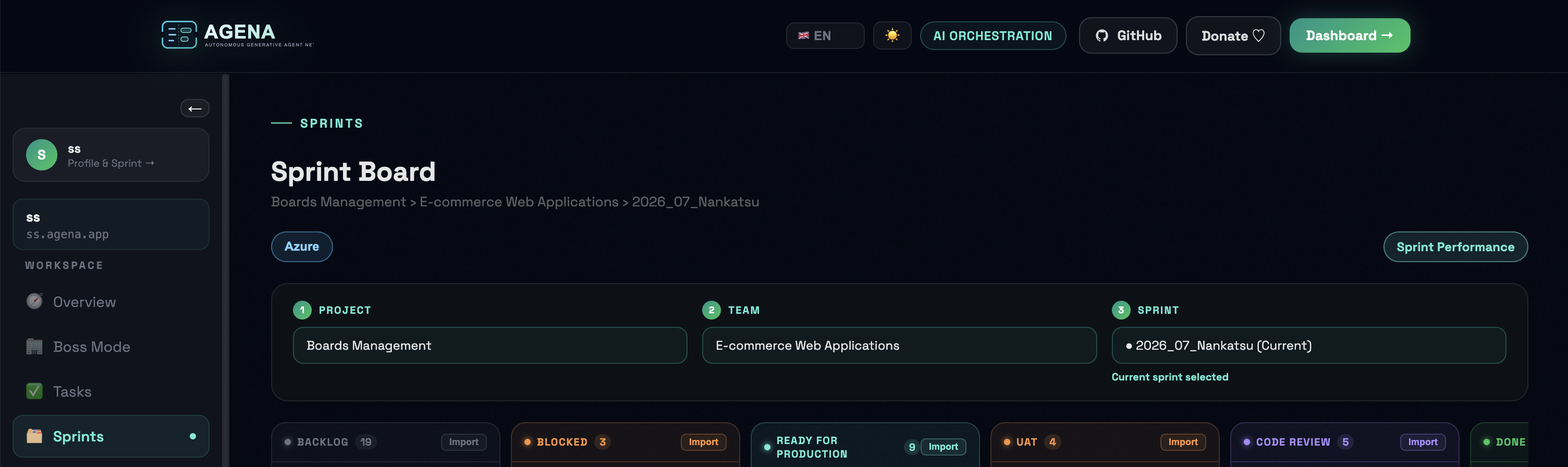Open Sprint Performance

[1455, 247]
